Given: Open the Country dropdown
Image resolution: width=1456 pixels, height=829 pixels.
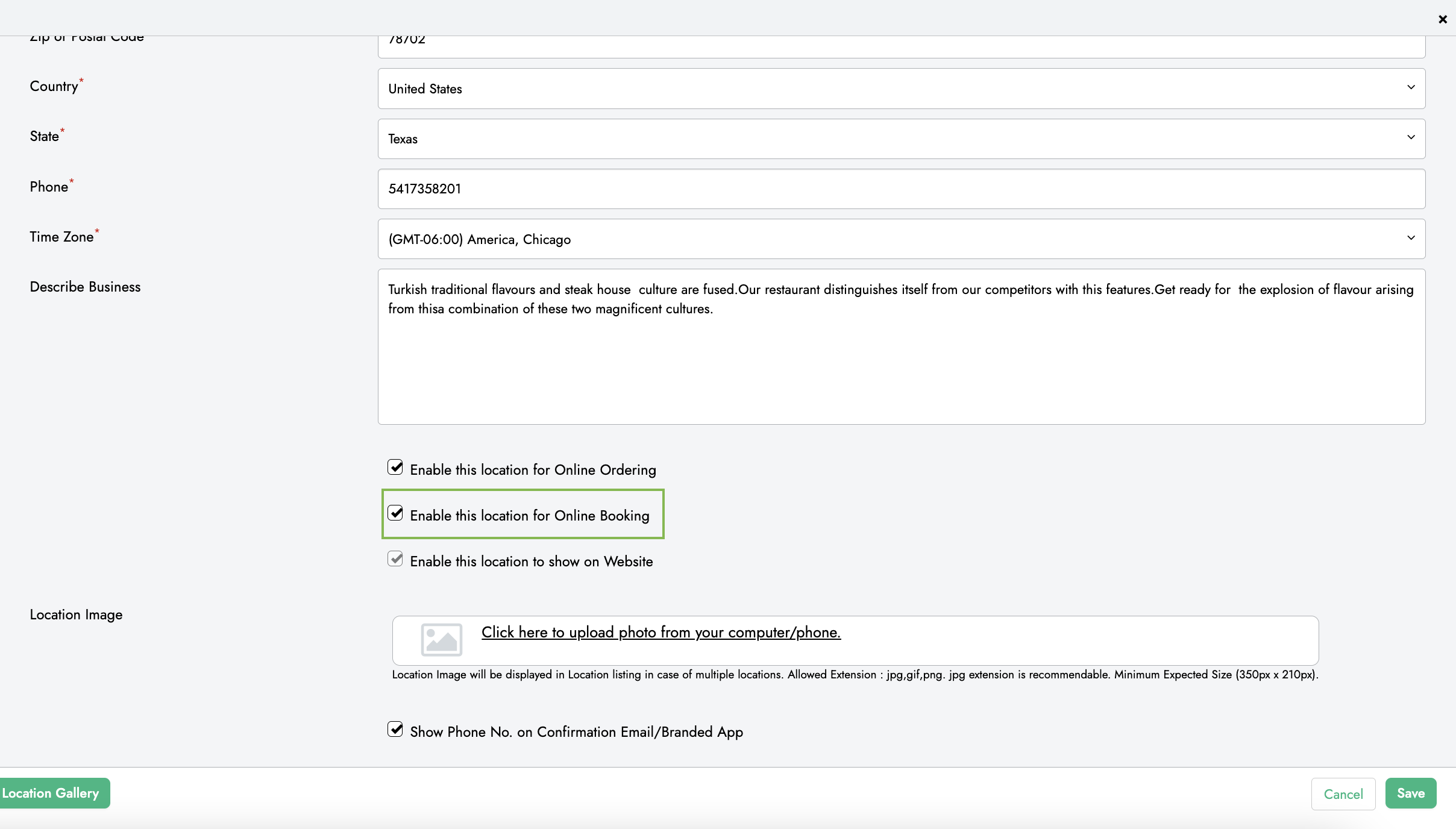Looking at the screenshot, I should click(900, 89).
